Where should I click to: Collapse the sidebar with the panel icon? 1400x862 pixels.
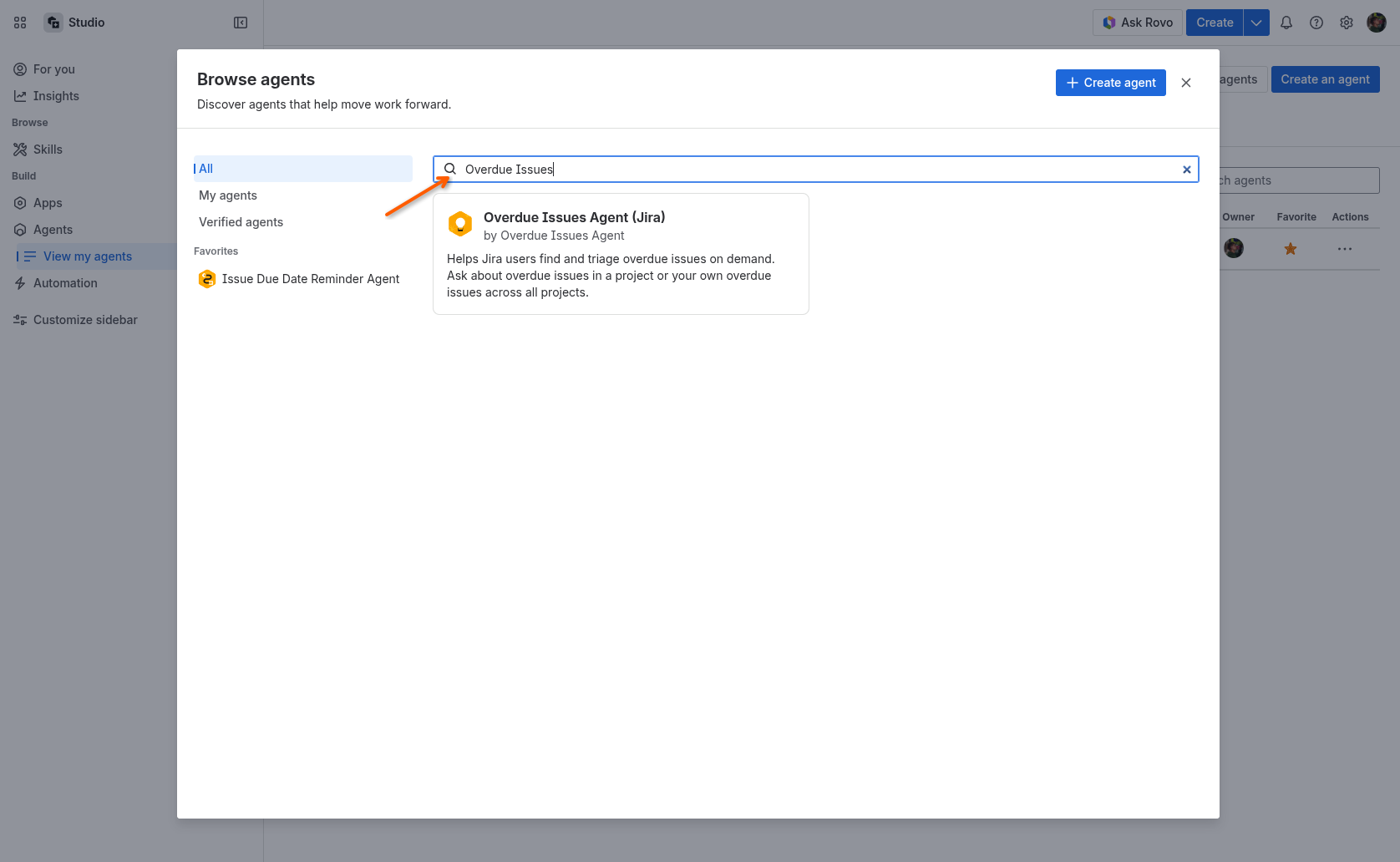[x=241, y=23]
